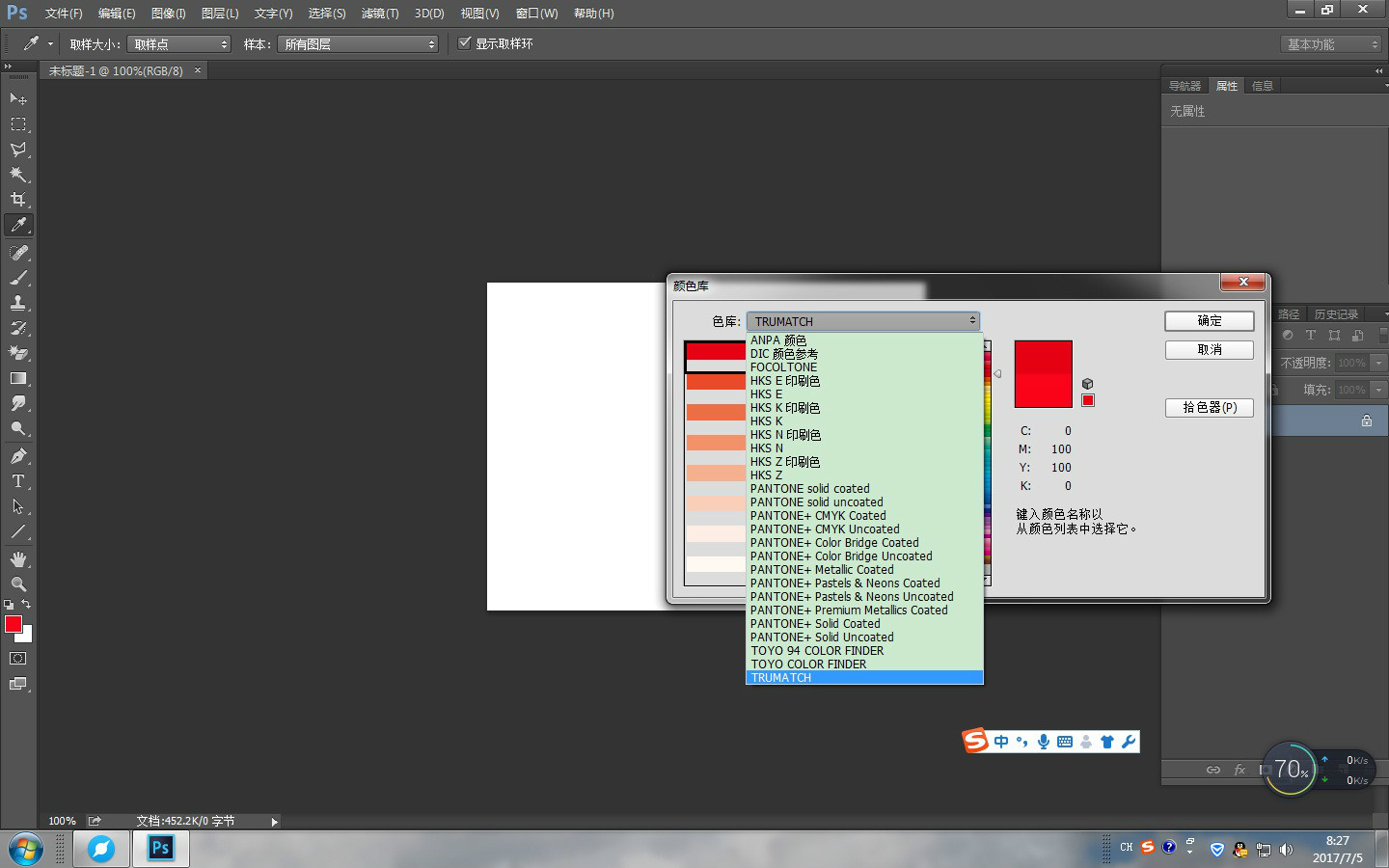Click the foreground red color swatch
The height and width of the screenshot is (868, 1389).
14,624
